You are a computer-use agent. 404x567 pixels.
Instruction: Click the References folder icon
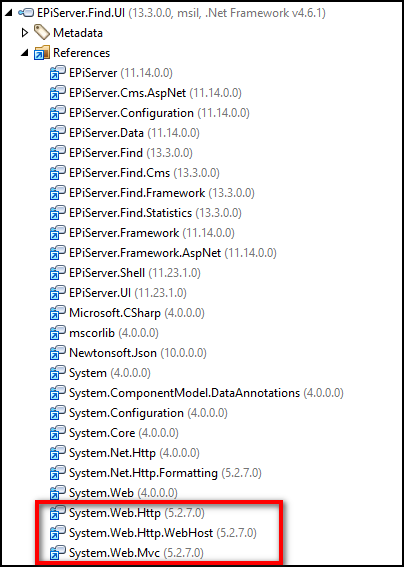[42, 53]
